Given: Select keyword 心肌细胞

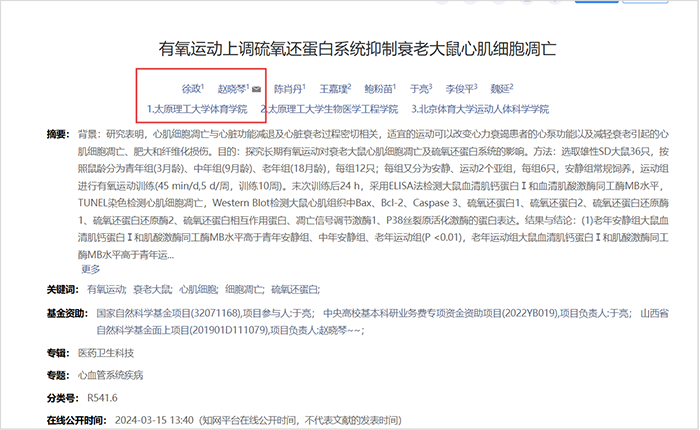Looking at the screenshot, I should tap(199, 289).
